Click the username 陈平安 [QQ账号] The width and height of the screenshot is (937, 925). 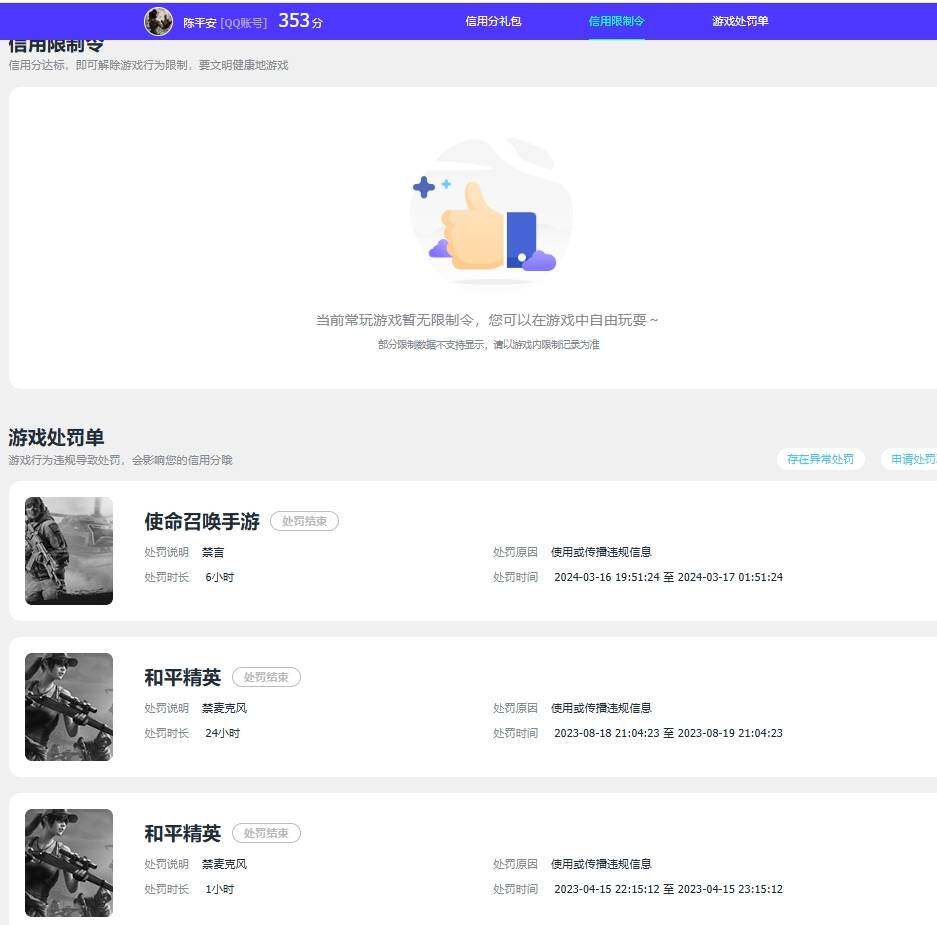[225, 23]
